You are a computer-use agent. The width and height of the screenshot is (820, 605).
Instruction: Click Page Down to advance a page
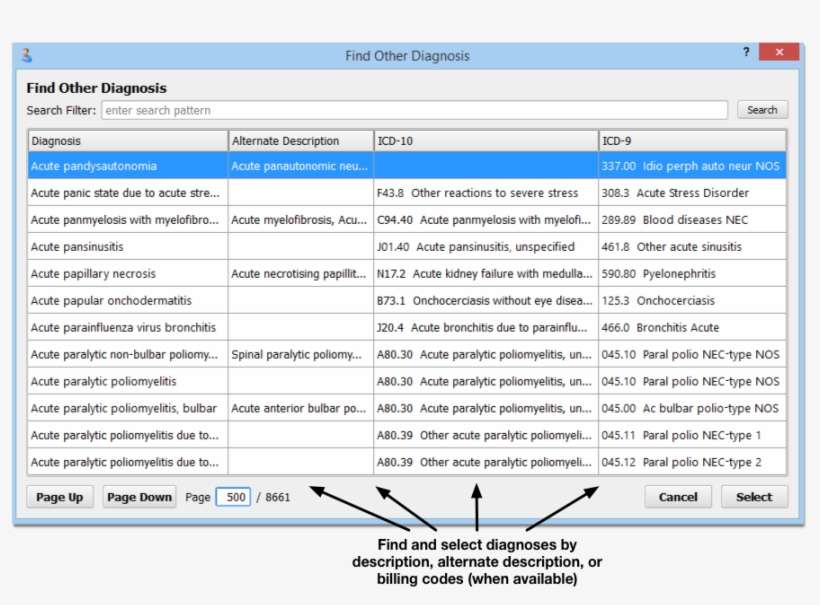[x=139, y=496]
